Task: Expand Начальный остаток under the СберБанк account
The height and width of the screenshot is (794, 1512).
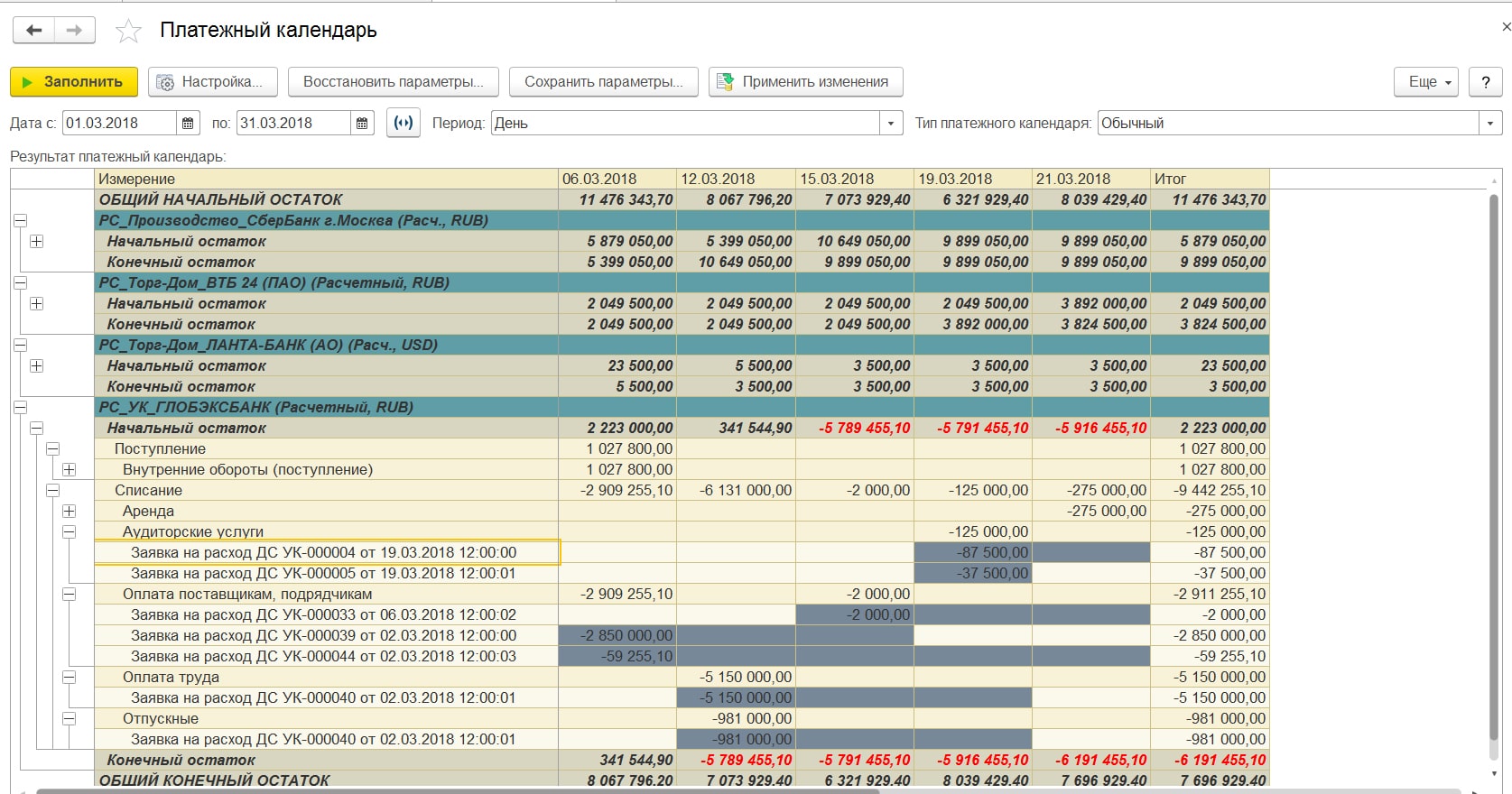Action: (x=36, y=241)
